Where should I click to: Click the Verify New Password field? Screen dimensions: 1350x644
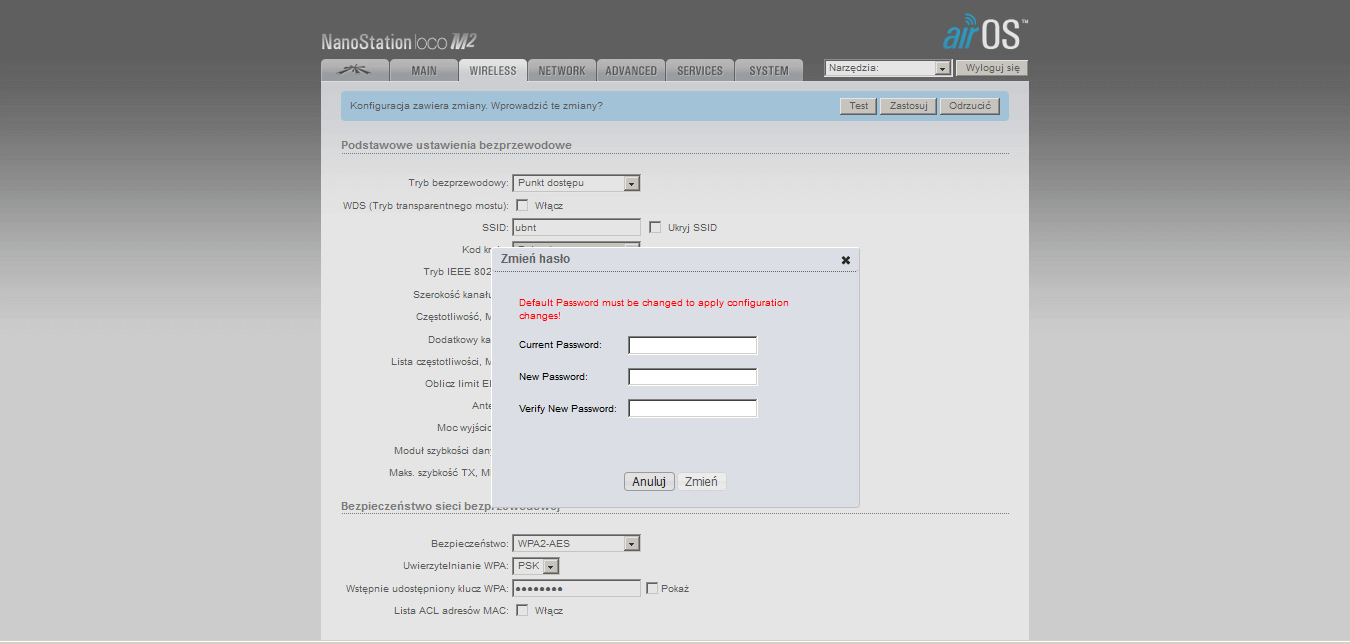(x=692, y=408)
